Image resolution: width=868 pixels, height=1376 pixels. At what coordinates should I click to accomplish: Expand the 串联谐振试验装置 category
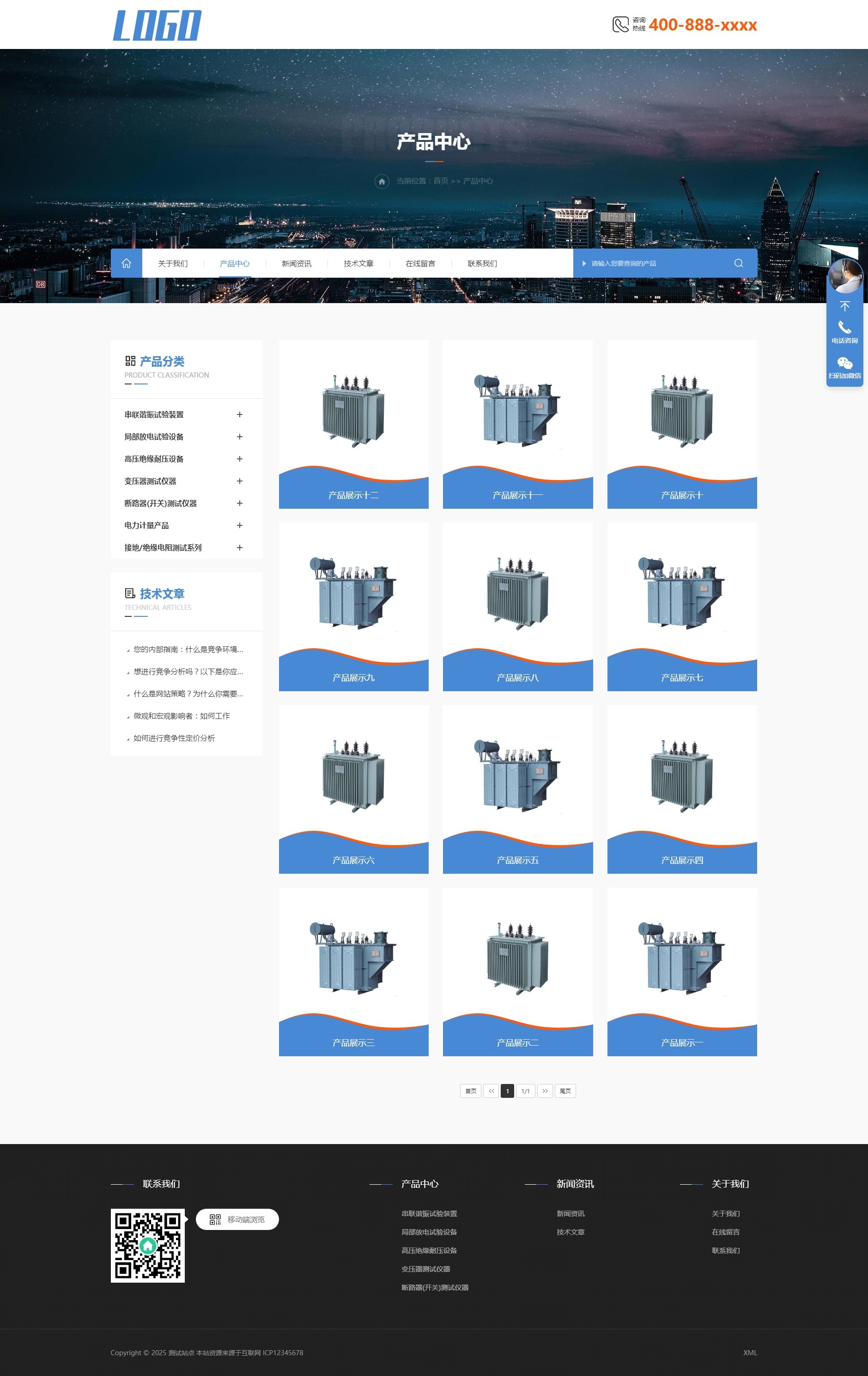coord(239,415)
